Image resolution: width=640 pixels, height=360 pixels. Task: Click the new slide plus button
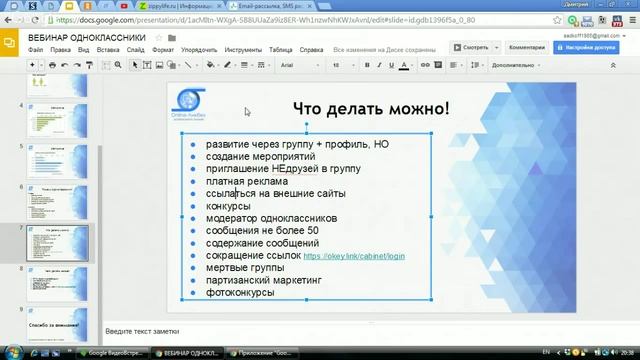(32, 65)
